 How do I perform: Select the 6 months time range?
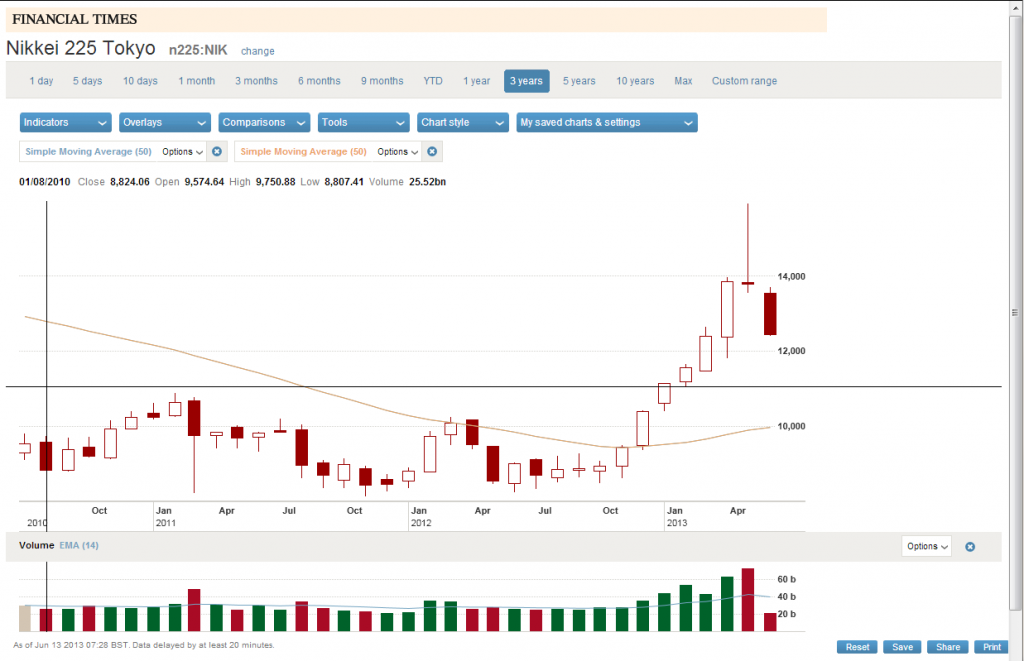point(319,81)
